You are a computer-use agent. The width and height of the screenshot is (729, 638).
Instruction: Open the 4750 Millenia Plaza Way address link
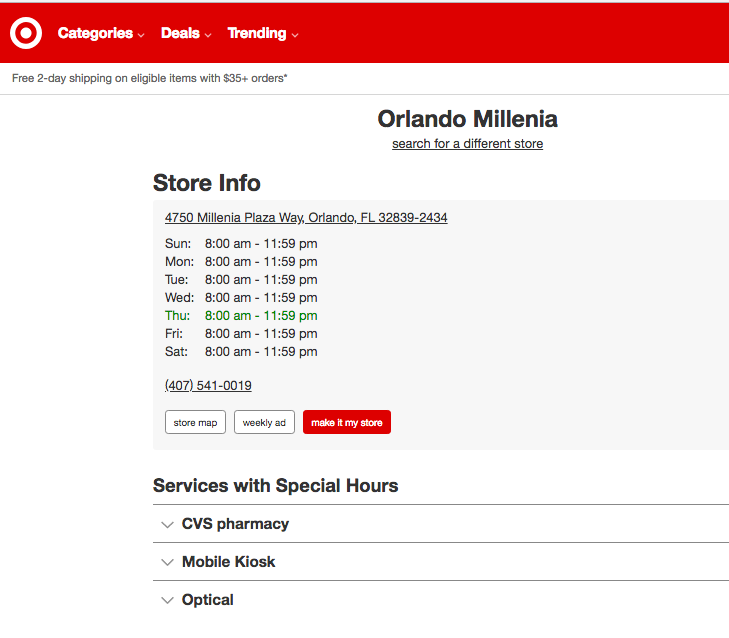(x=306, y=218)
